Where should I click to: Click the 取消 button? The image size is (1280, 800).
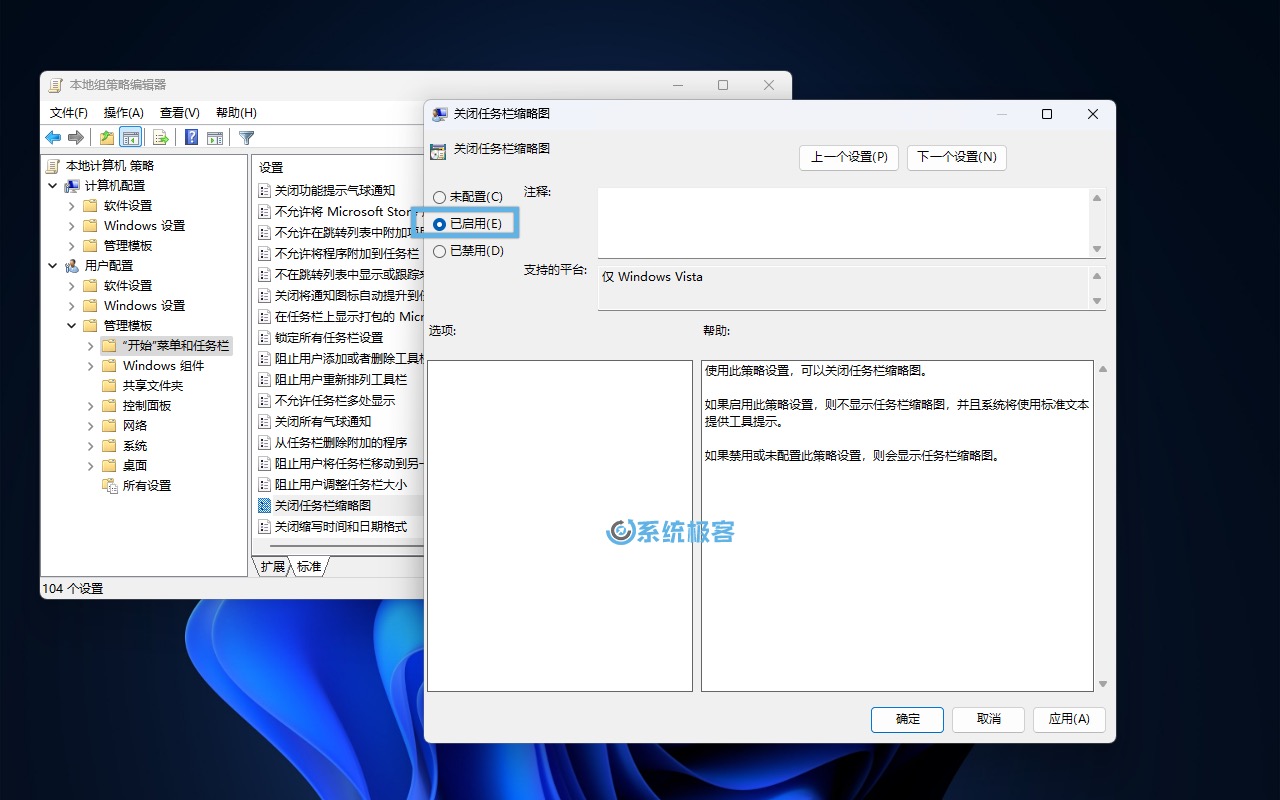(989, 719)
